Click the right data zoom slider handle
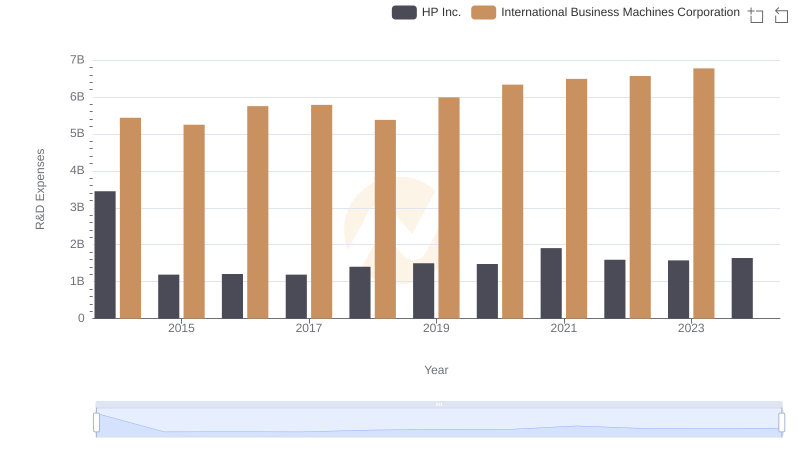 coord(782,423)
